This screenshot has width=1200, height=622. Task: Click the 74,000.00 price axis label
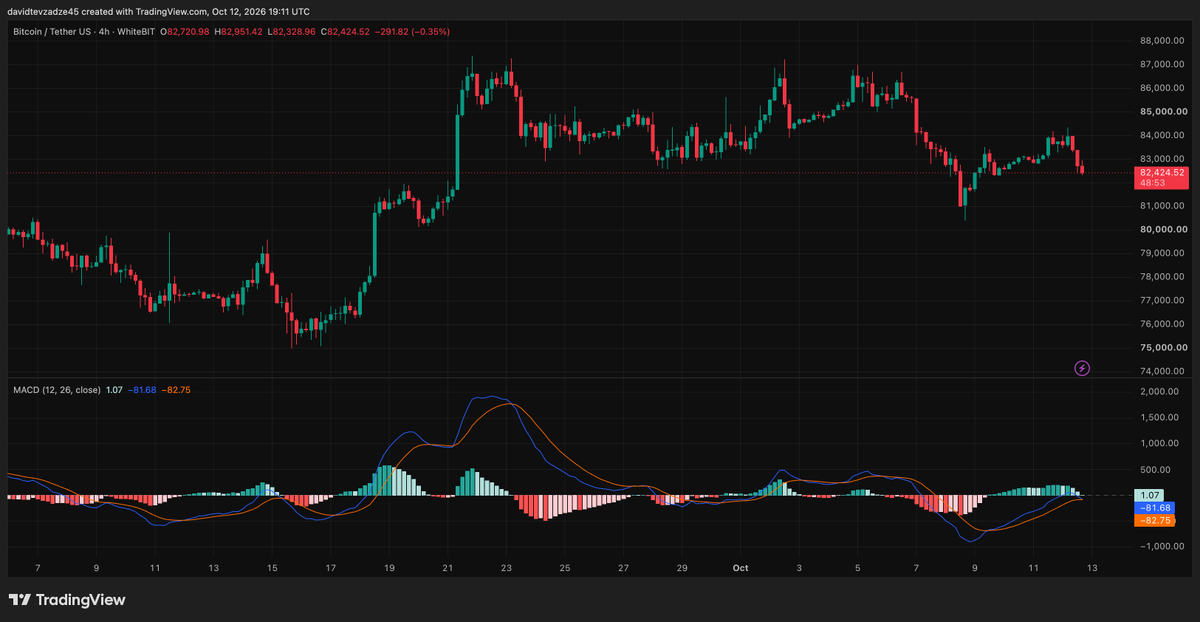(x=1162, y=371)
